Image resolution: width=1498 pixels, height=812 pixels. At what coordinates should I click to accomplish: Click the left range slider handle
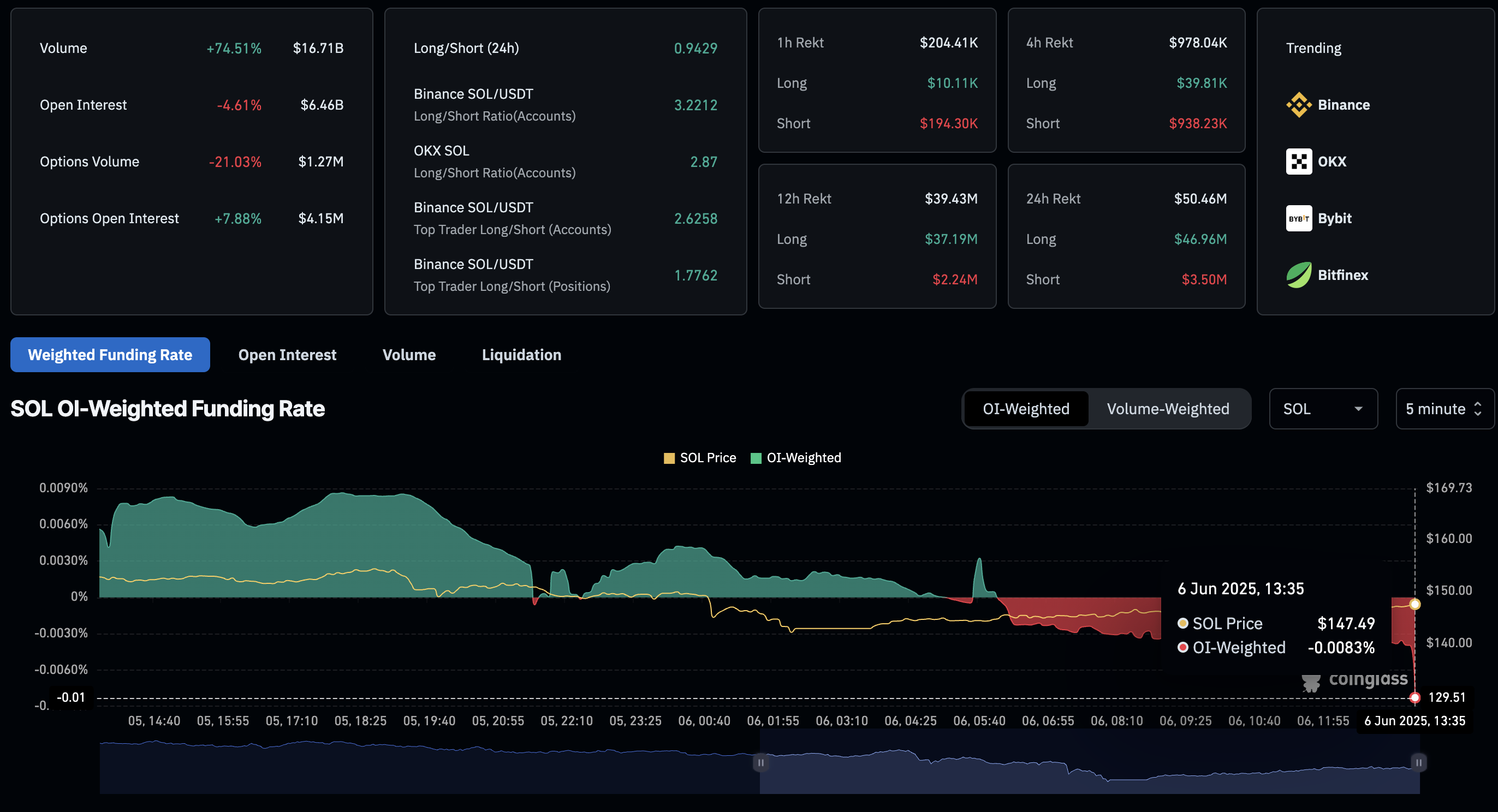point(760,762)
